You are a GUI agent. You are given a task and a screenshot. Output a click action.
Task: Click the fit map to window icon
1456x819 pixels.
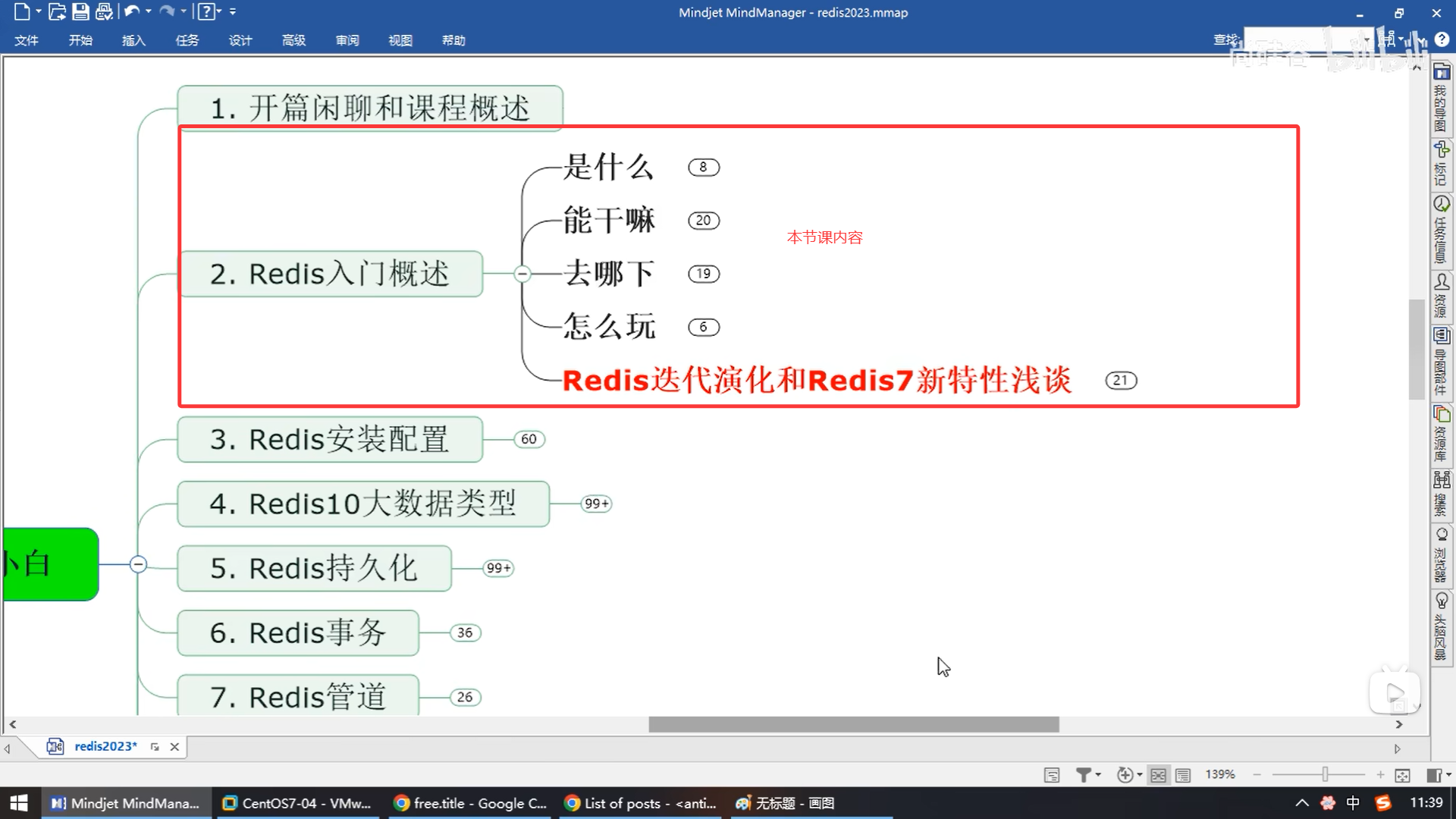click(1402, 774)
